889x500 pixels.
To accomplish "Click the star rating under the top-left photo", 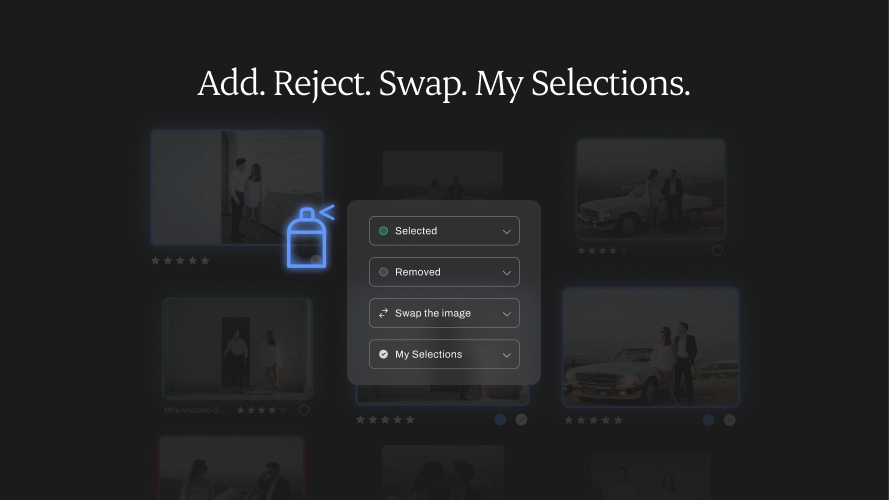I will click(180, 261).
